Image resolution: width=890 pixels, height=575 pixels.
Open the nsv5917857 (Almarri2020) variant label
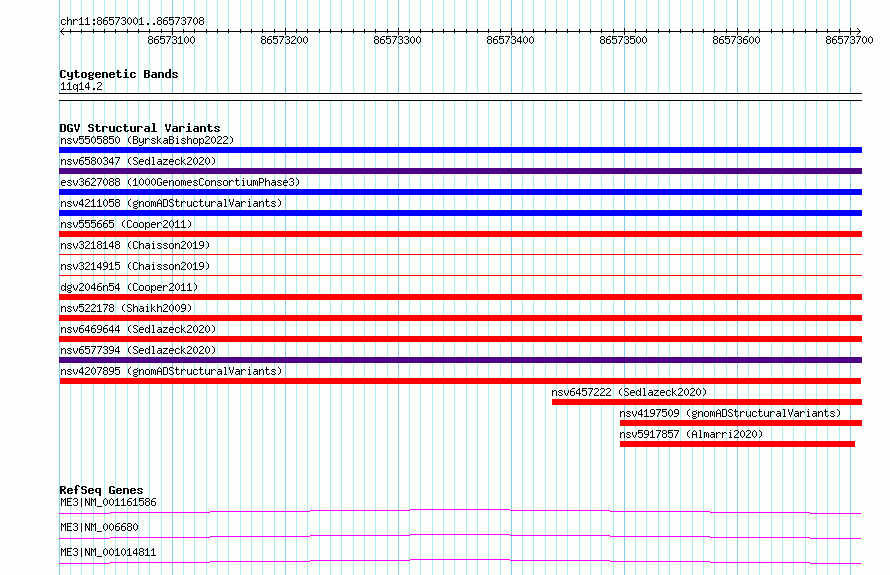(691, 434)
